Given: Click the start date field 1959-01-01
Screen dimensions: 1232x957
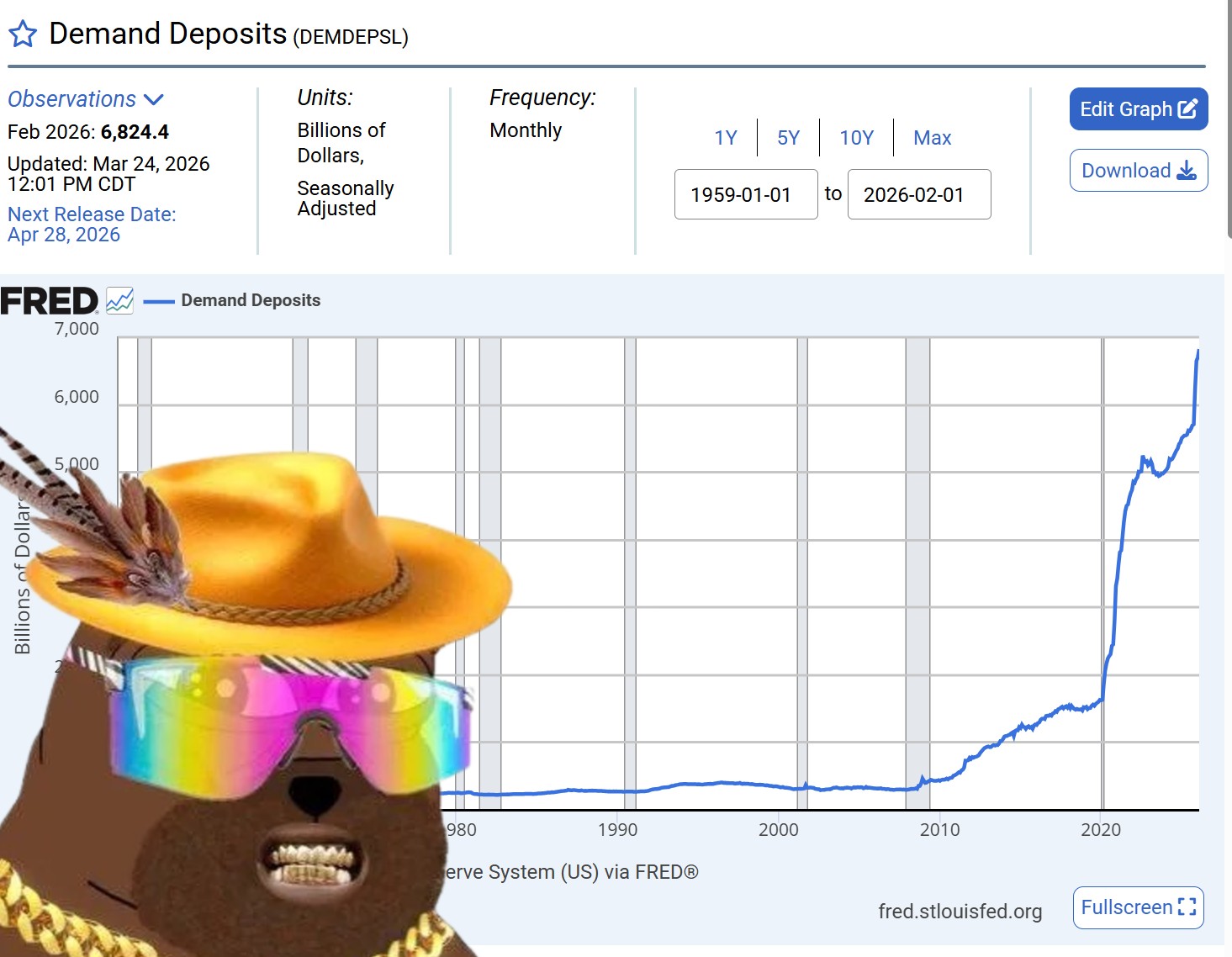Looking at the screenshot, I should tap(746, 194).
